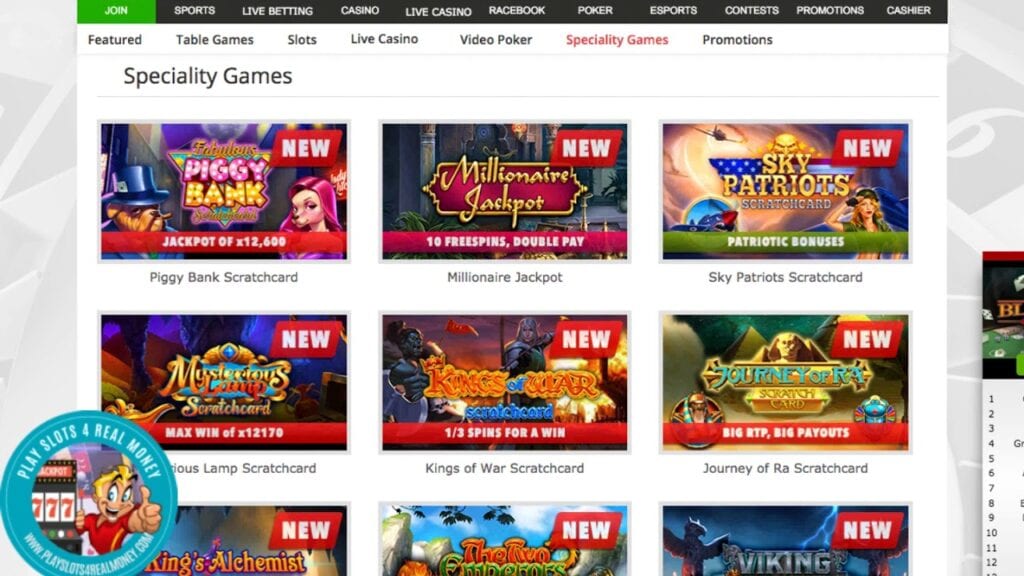The height and width of the screenshot is (576, 1024).
Task: Open the Video Poker tab
Action: point(496,40)
